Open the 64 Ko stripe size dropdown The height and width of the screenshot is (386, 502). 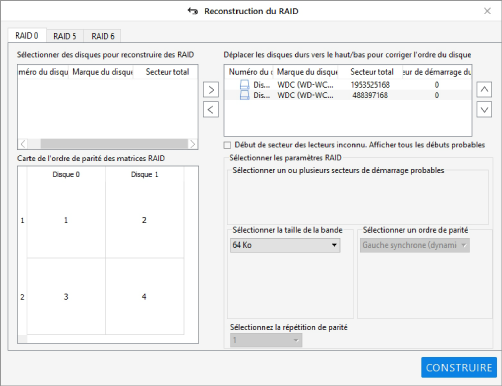point(285,245)
